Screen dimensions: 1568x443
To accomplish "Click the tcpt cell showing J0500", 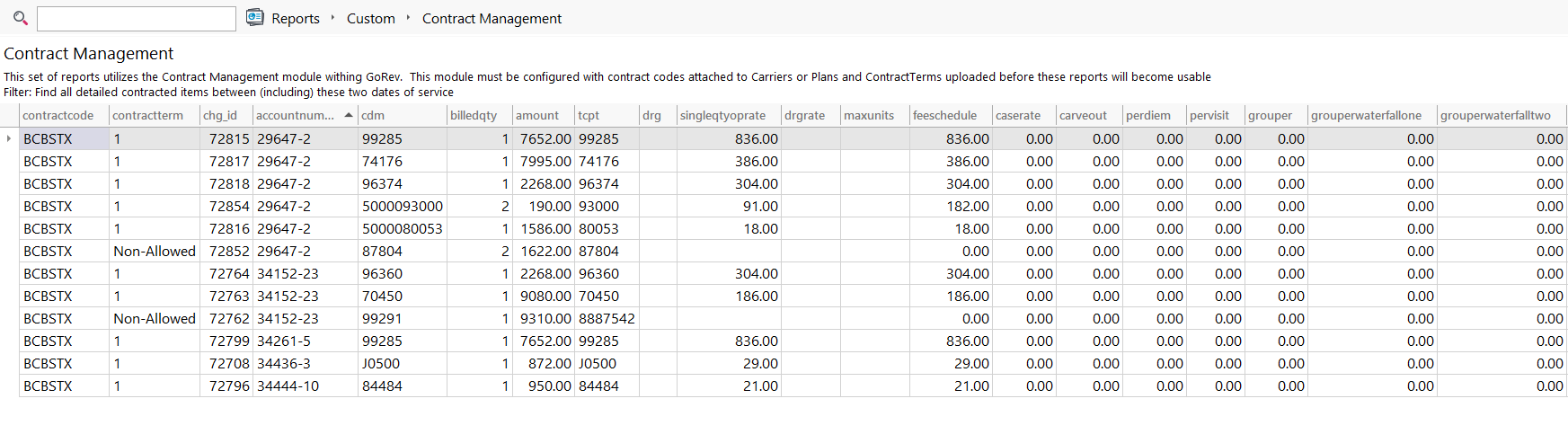I will (x=607, y=363).
